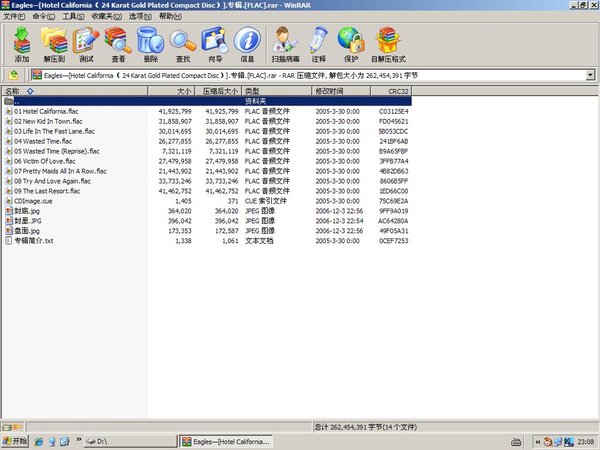Click the key icon in status bar
Viewport: 600px width, 450px height.
(18, 427)
